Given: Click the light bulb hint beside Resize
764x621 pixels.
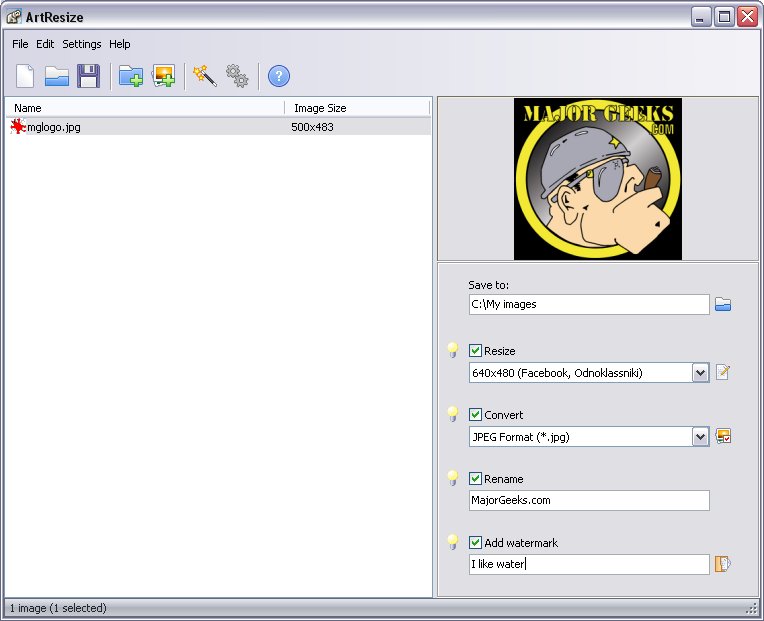Looking at the screenshot, I should coord(453,350).
